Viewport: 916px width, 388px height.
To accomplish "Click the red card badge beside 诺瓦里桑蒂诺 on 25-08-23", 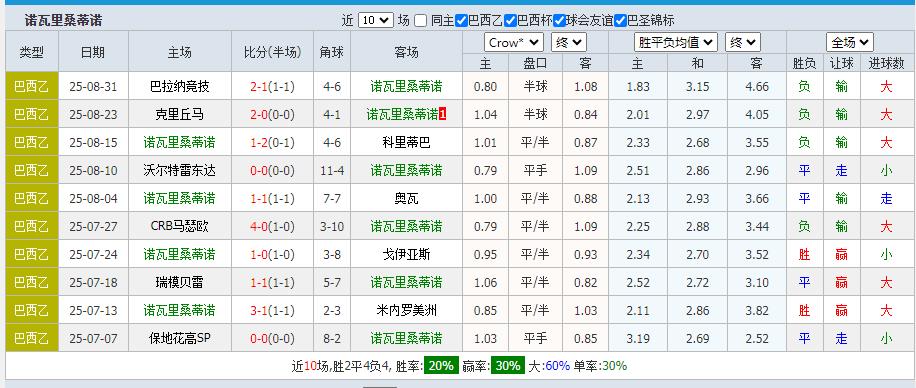I will tap(442, 115).
